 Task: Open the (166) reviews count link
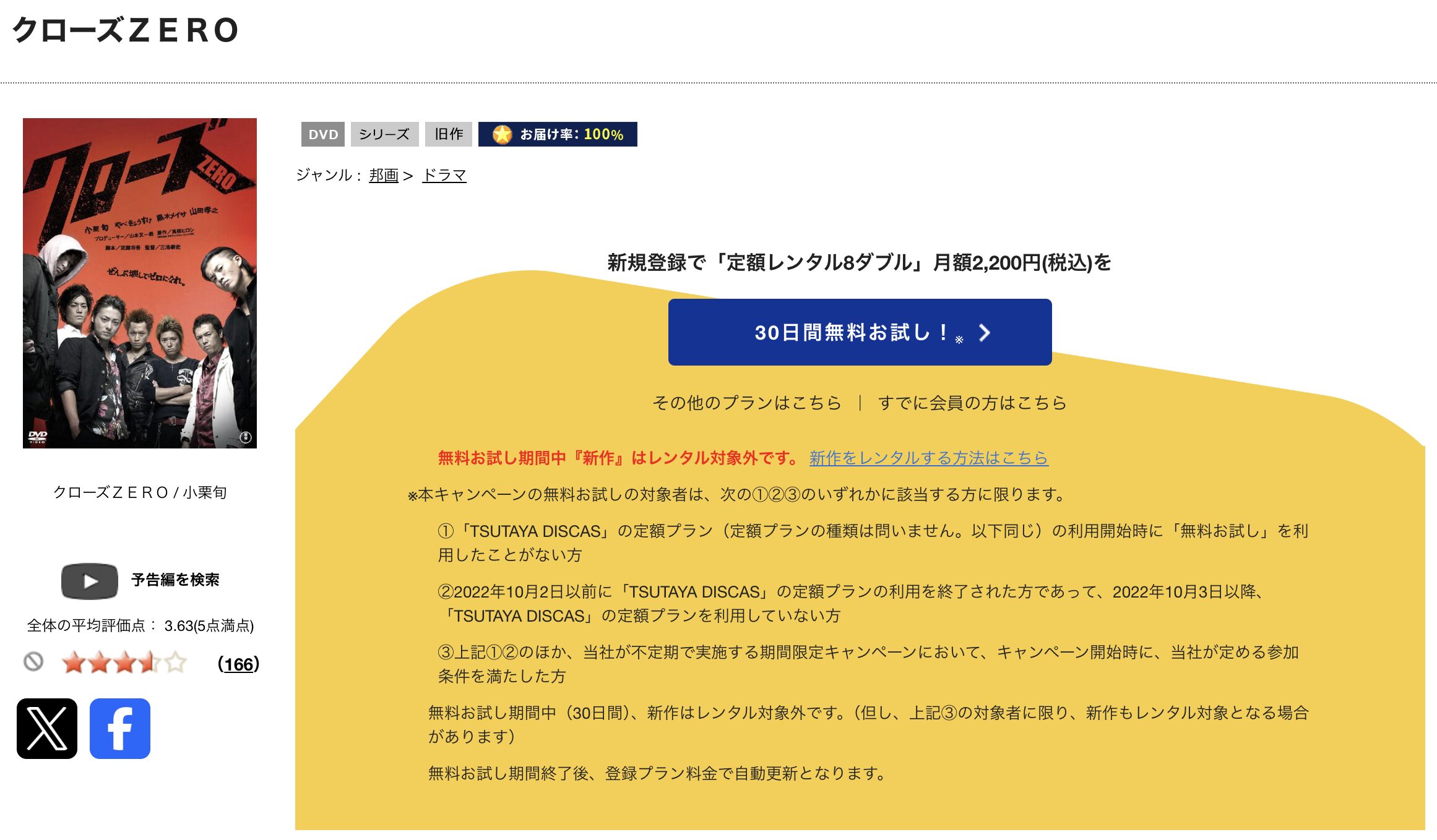coord(238,664)
